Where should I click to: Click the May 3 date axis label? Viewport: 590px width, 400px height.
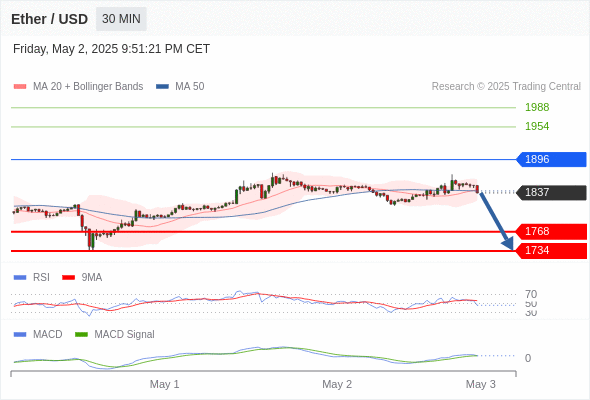(x=481, y=384)
